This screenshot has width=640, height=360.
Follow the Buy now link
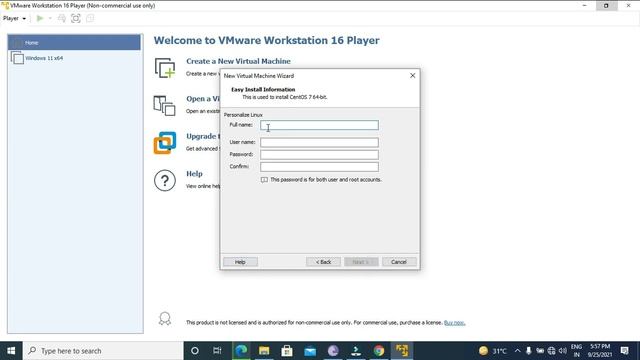coord(454,323)
